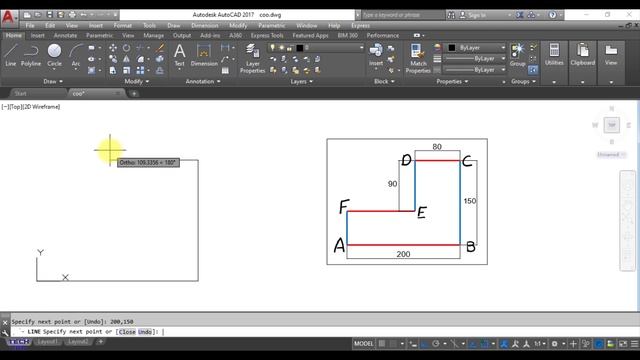Expand the Draw panel
Screen dimensions: 640x360
(x=53, y=81)
